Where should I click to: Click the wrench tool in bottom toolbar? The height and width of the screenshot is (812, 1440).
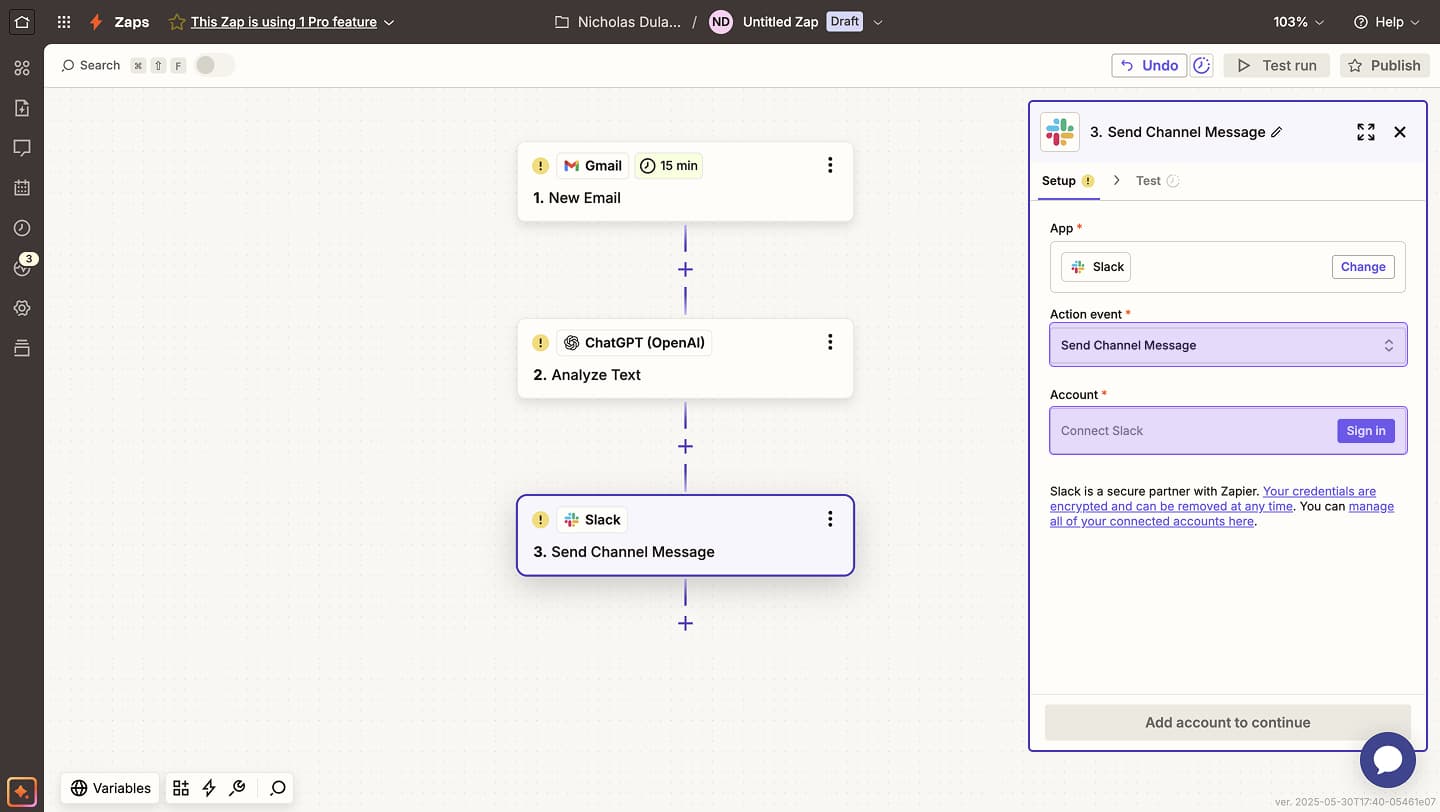[237, 788]
